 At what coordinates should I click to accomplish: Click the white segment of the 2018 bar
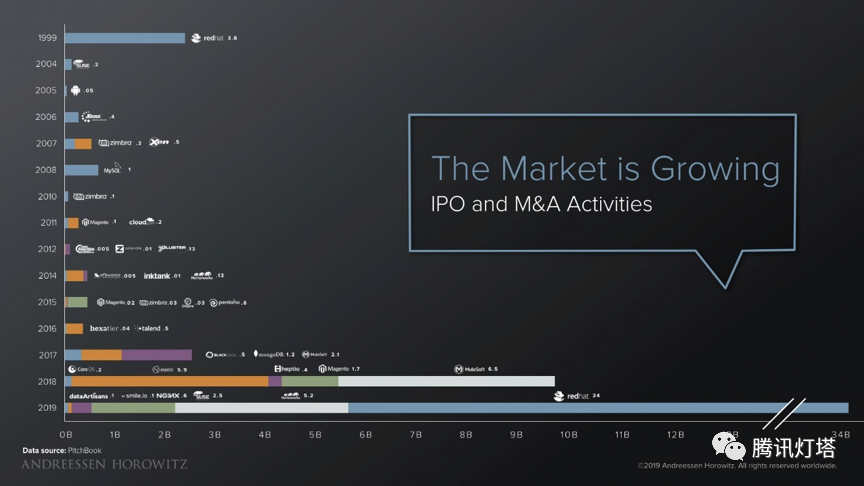pos(446,381)
